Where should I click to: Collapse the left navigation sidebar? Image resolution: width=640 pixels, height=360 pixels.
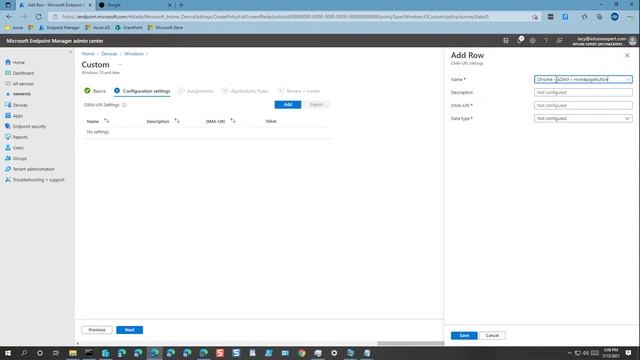pyautogui.click(x=70, y=52)
